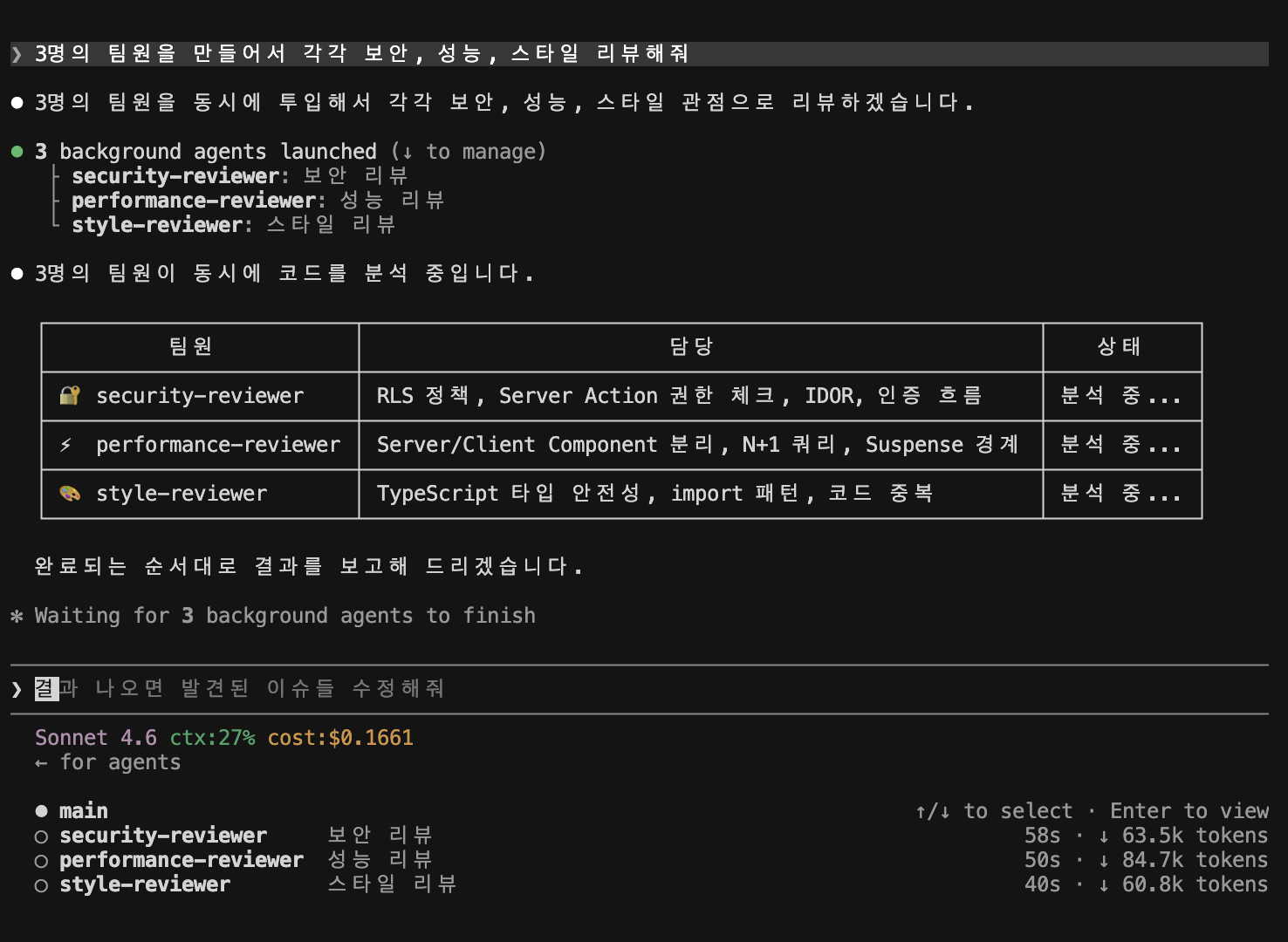
Task: Click 'Sonnet 4.6' model label
Action: pyautogui.click(x=96, y=738)
